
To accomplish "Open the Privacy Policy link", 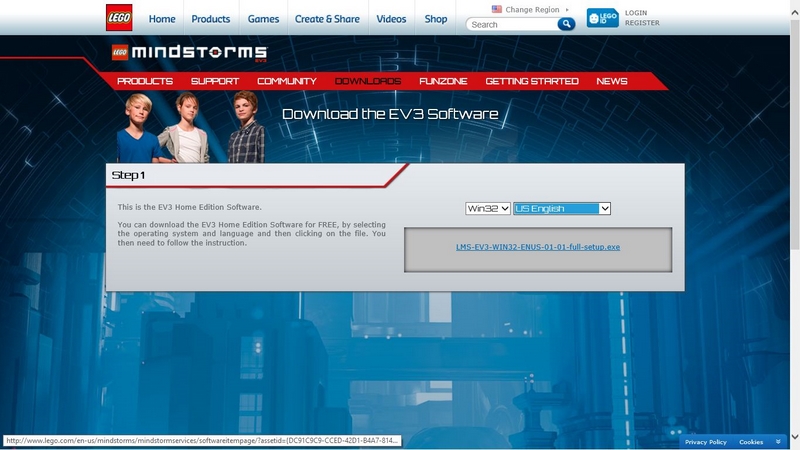I will (x=706, y=442).
